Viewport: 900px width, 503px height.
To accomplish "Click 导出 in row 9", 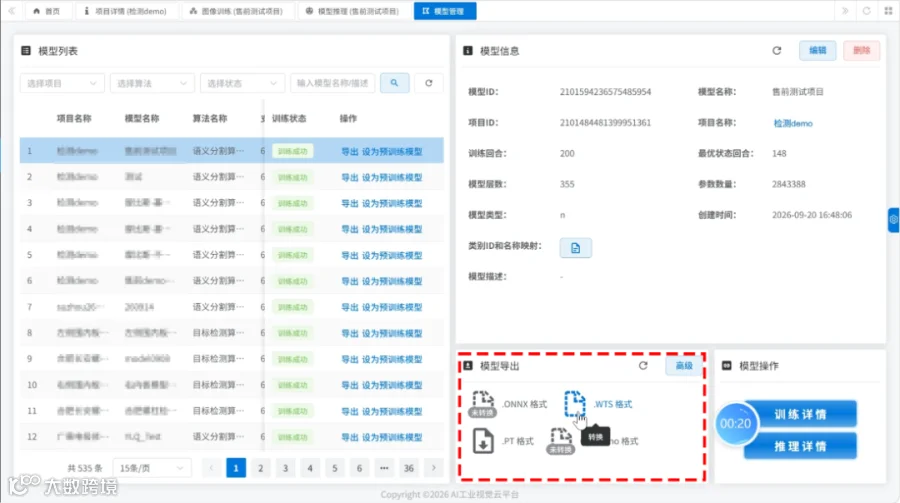I will tap(350, 359).
